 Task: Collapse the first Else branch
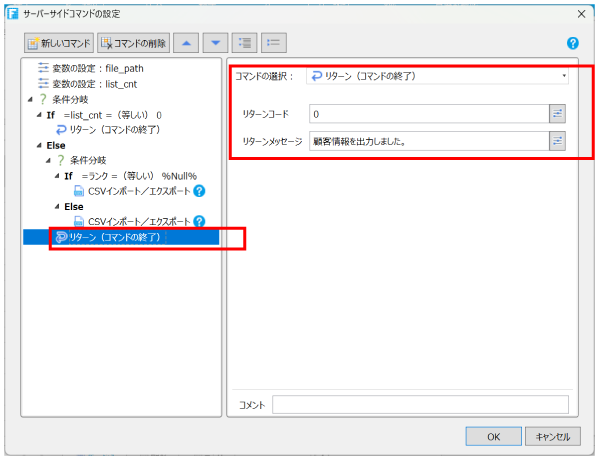tap(39, 145)
